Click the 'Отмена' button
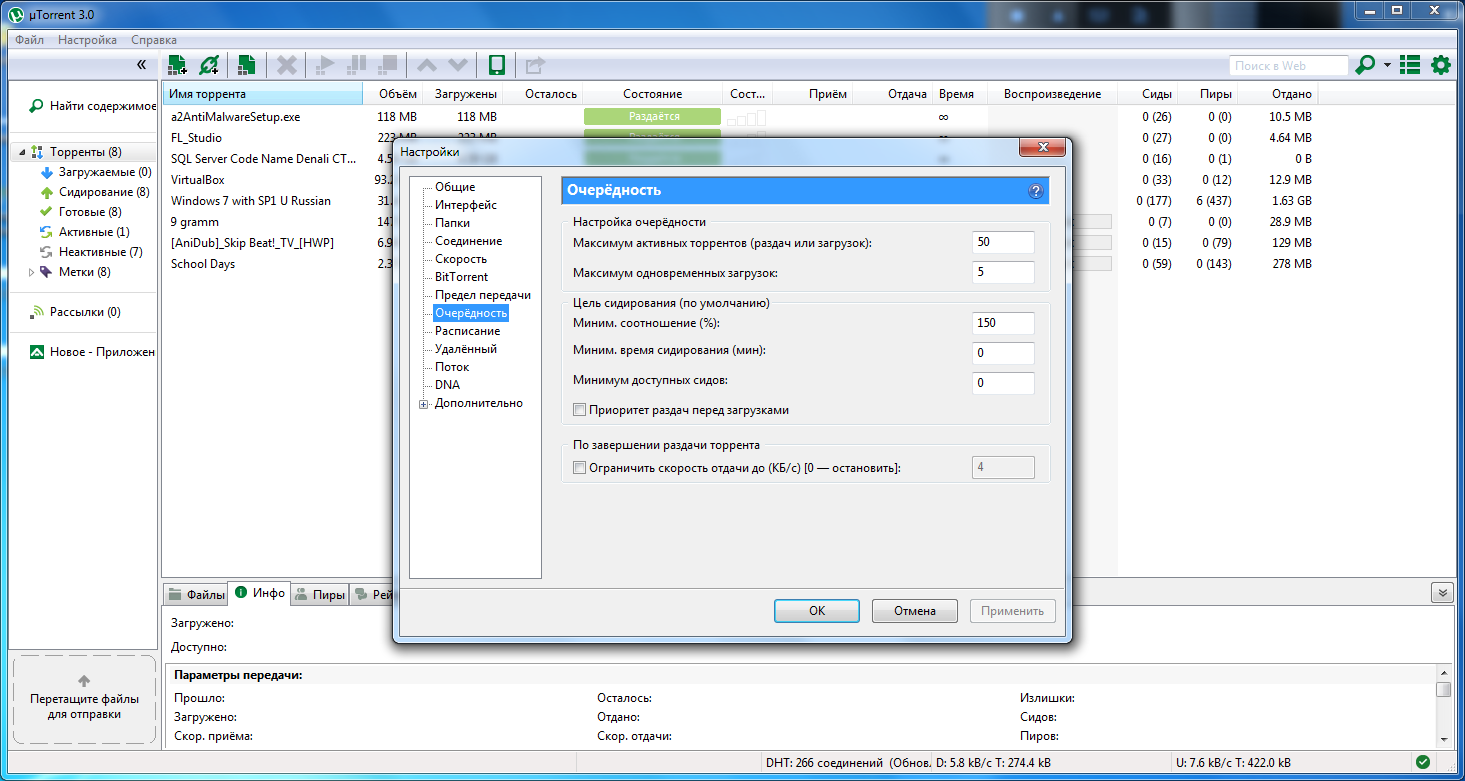Image resolution: width=1465 pixels, height=781 pixels. 914,611
